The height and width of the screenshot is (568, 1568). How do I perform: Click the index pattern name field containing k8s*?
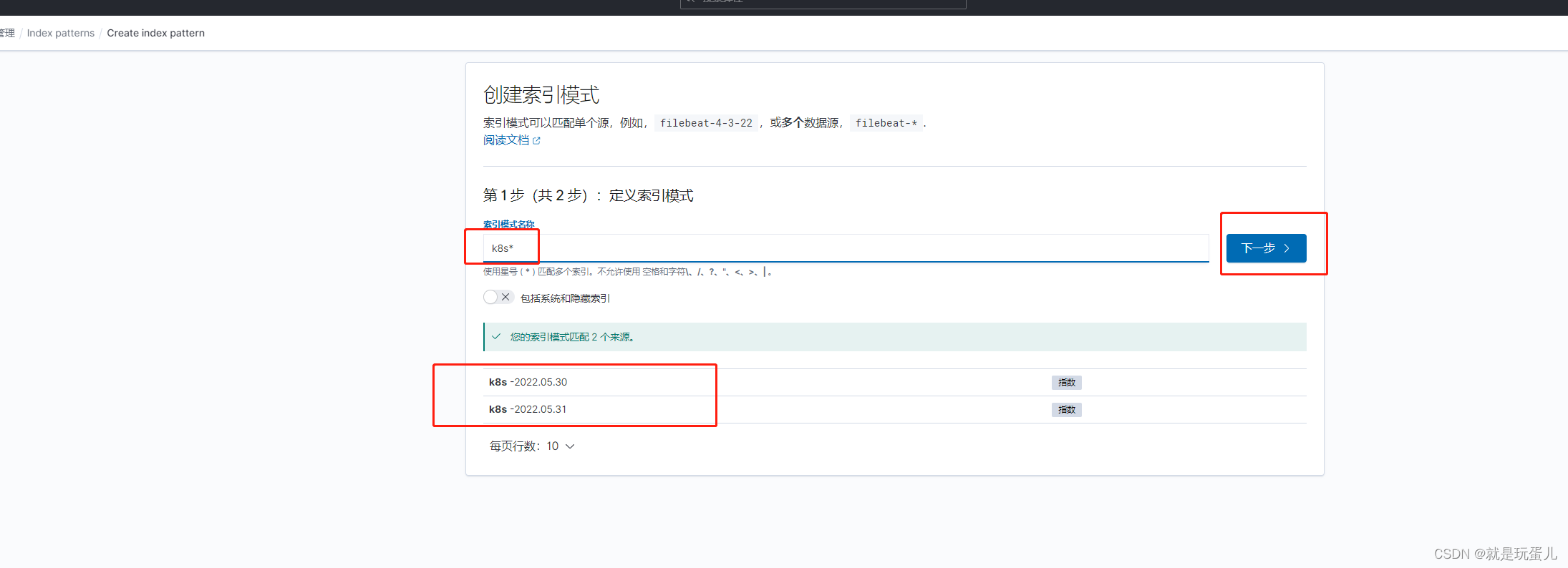point(846,248)
